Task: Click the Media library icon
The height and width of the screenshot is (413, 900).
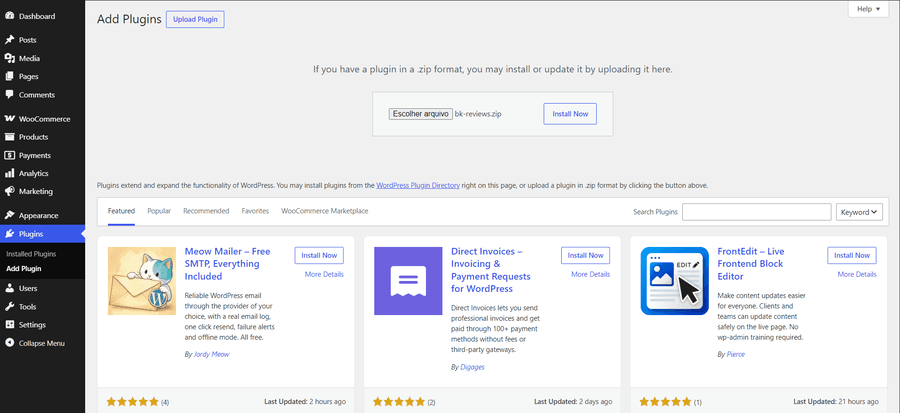Action: coord(9,59)
